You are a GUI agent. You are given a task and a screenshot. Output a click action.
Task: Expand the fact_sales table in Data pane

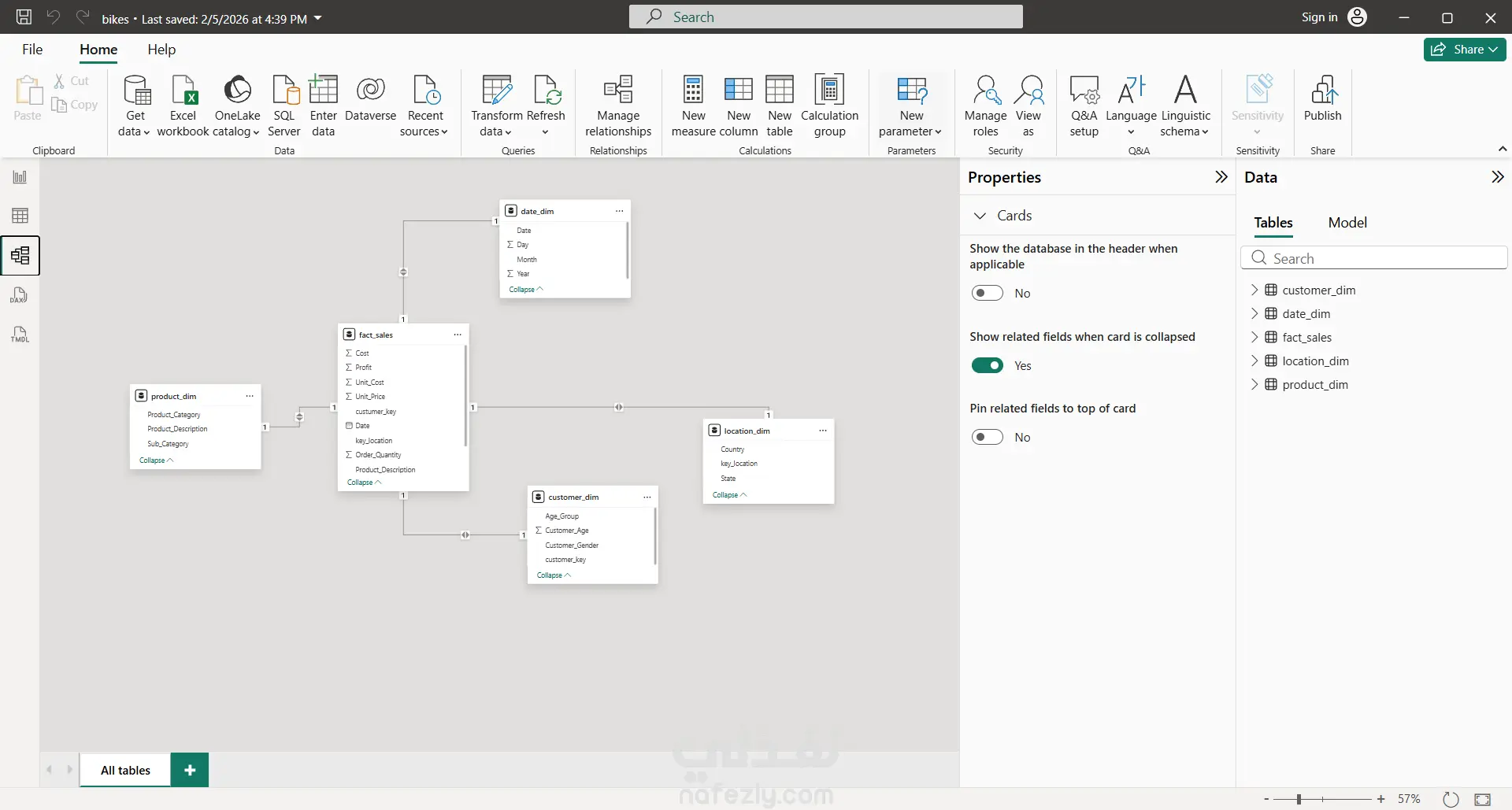[1254, 337]
